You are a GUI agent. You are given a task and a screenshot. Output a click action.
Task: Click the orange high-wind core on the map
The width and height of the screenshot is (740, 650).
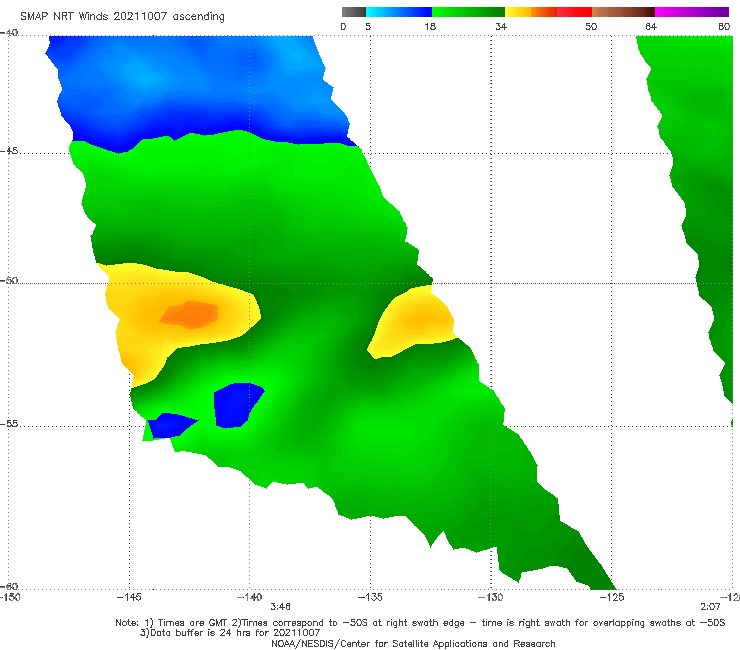pos(189,315)
